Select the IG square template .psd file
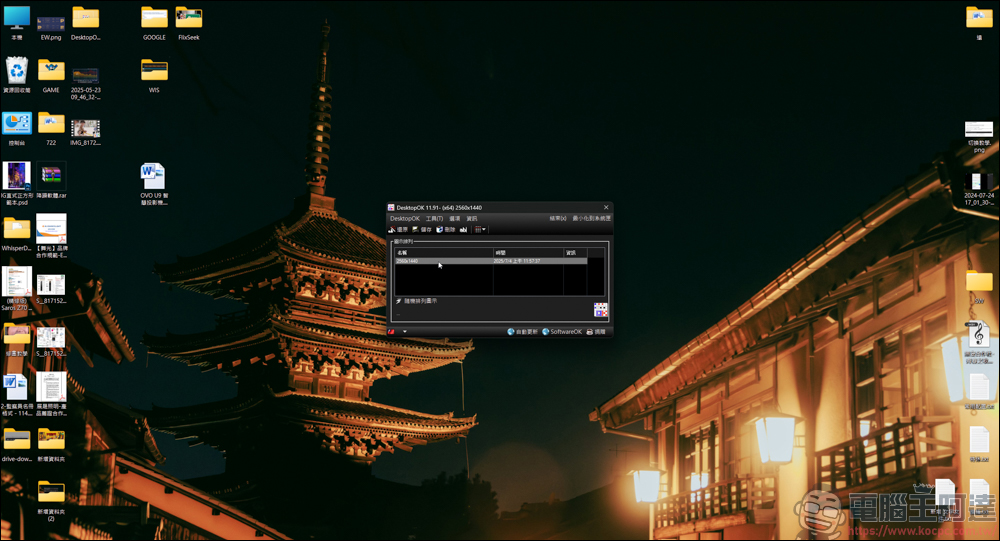The image size is (1000, 541). pos(16,183)
